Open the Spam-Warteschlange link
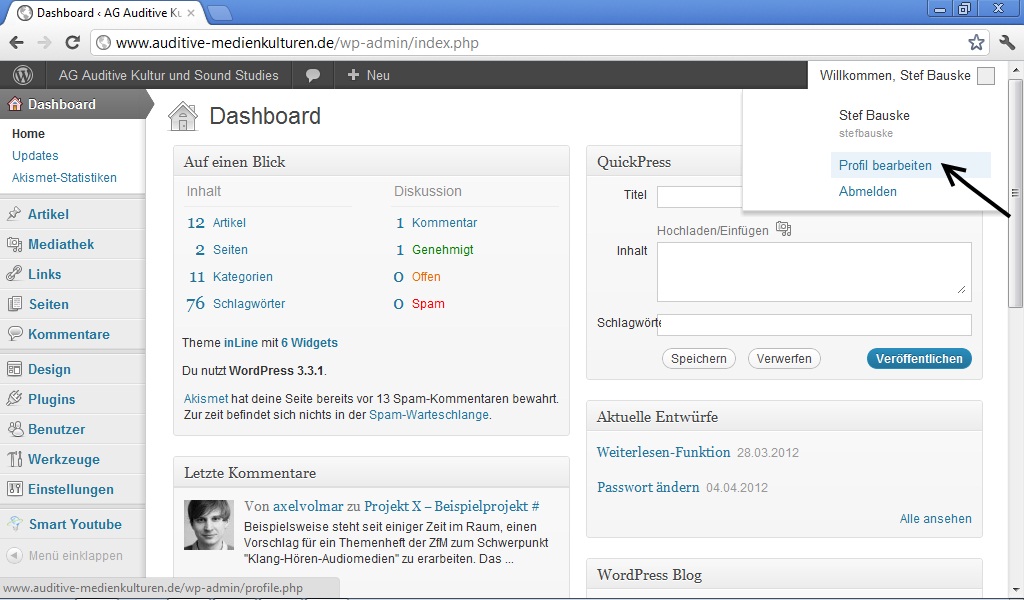This screenshot has width=1024, height=600. coord(428,415)
